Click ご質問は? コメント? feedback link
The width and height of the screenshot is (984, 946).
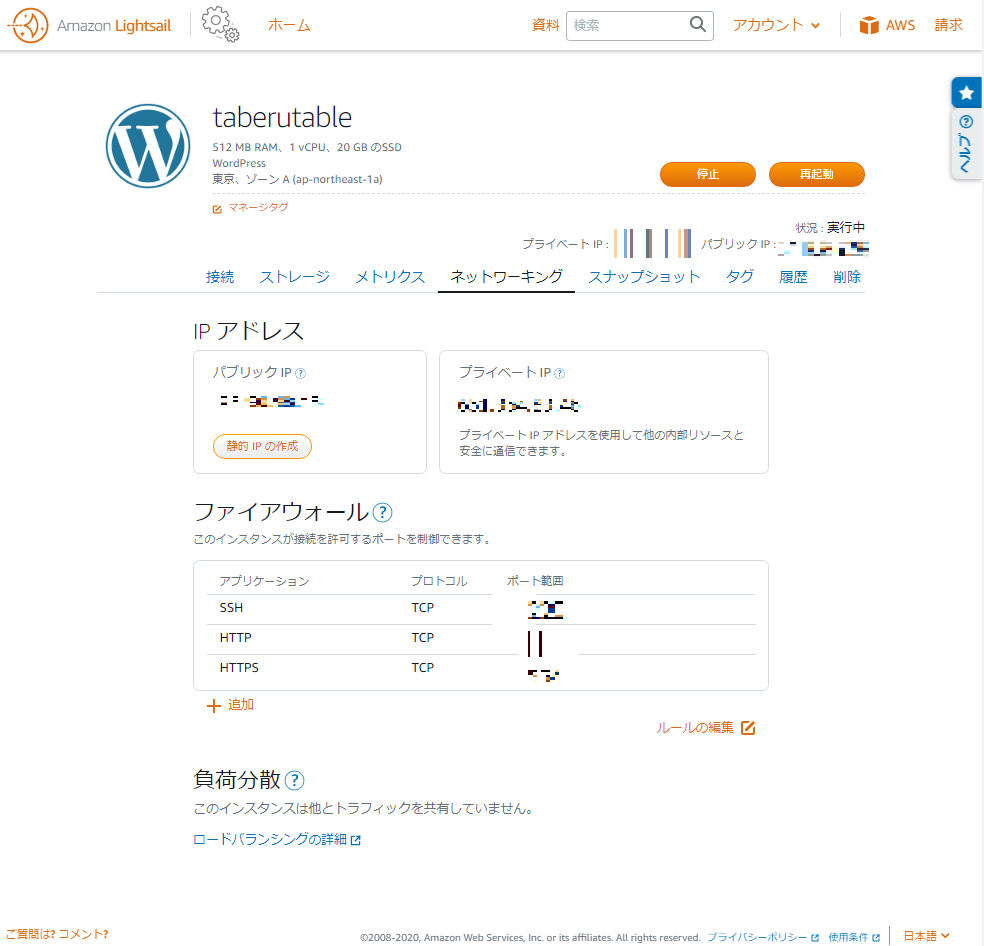click(x=57, y=934)
